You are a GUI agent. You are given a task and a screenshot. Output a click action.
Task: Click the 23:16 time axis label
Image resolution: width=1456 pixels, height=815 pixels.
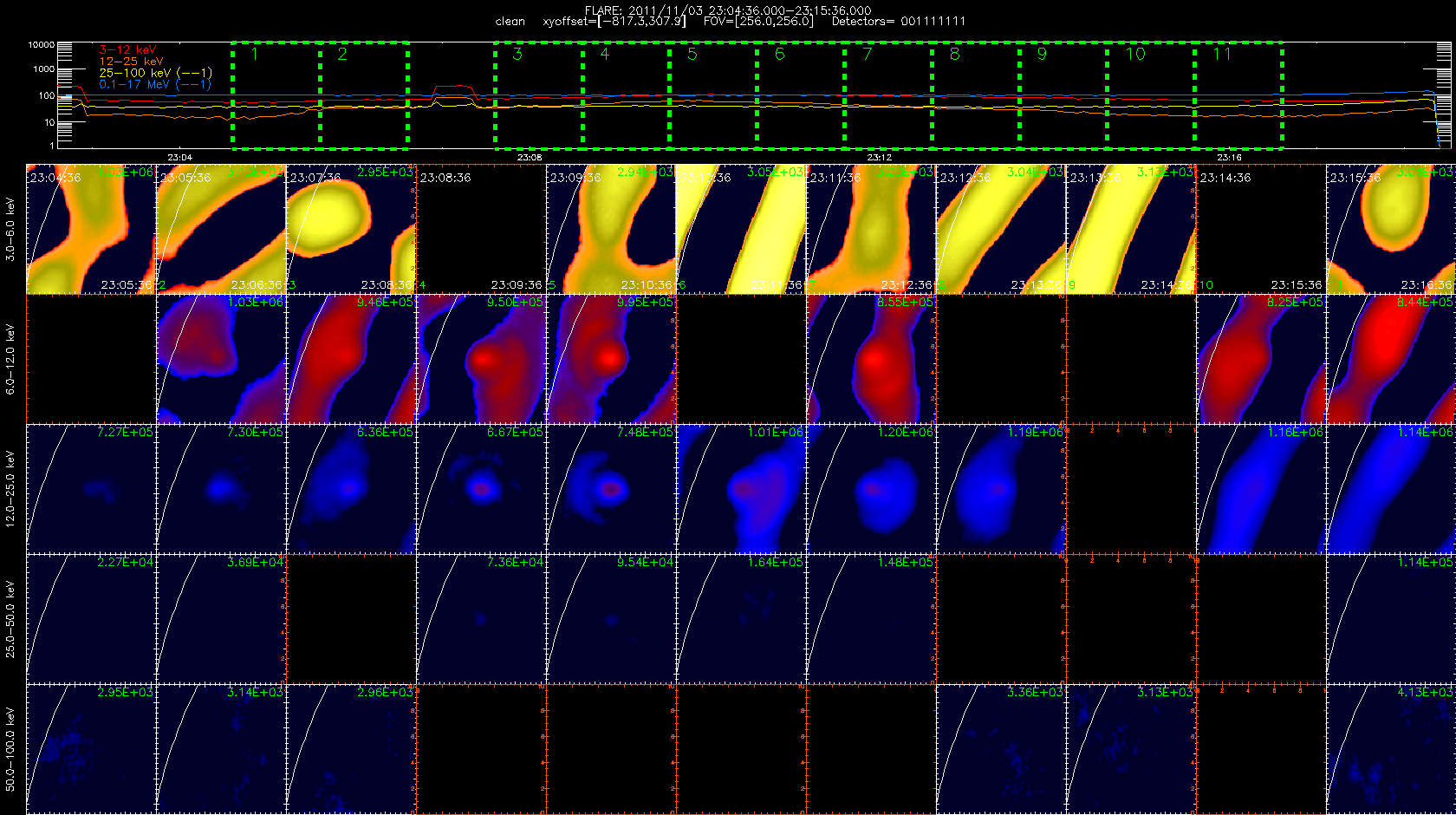click(1229, 158)
